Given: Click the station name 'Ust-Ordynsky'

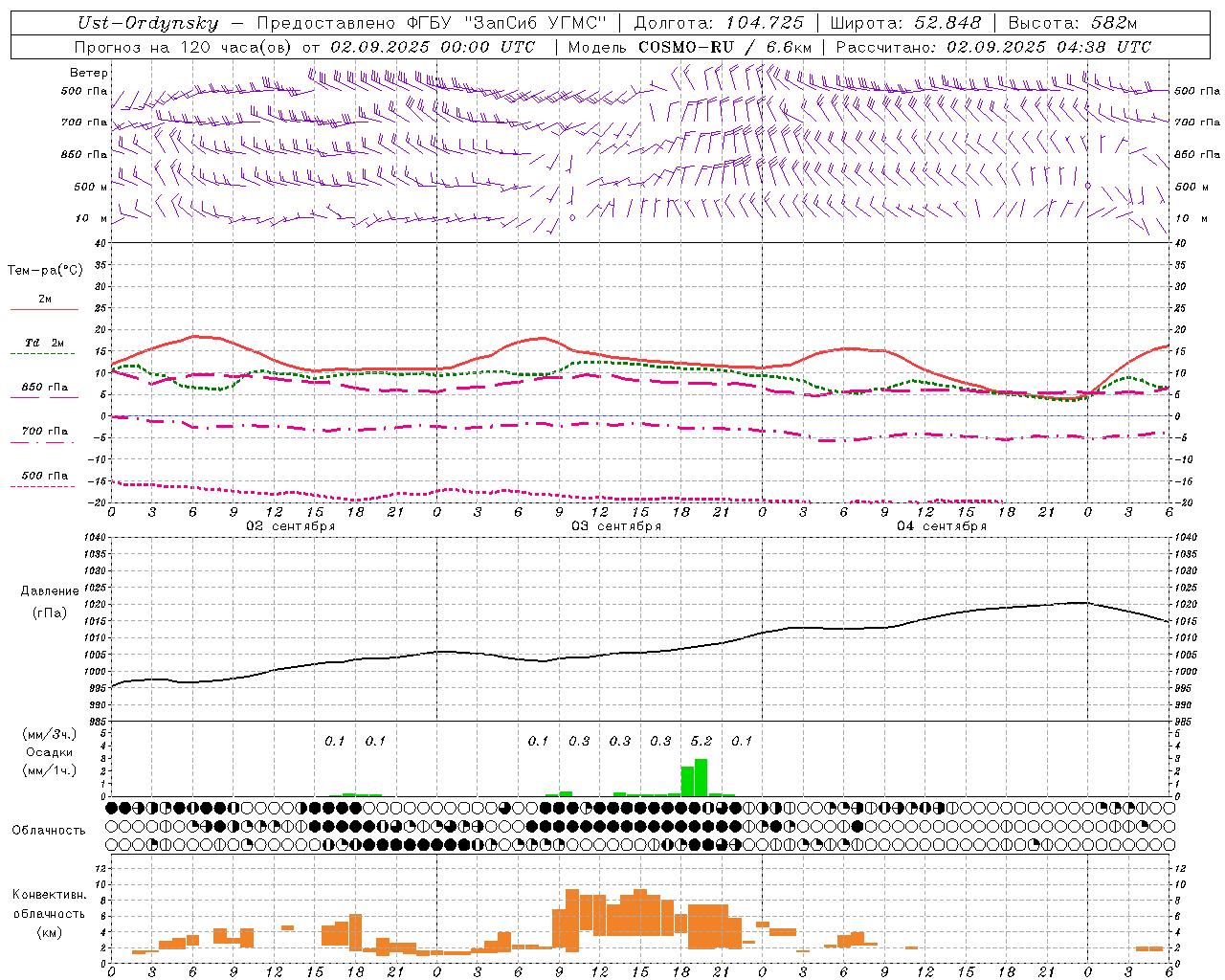Looking at the screenshot, I should pos(148,23).
